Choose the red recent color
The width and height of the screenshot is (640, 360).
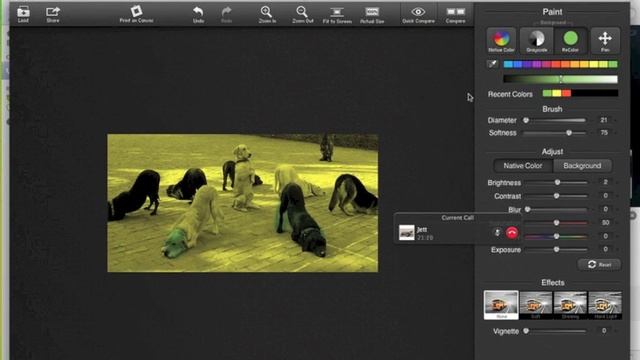pos(567,93)
